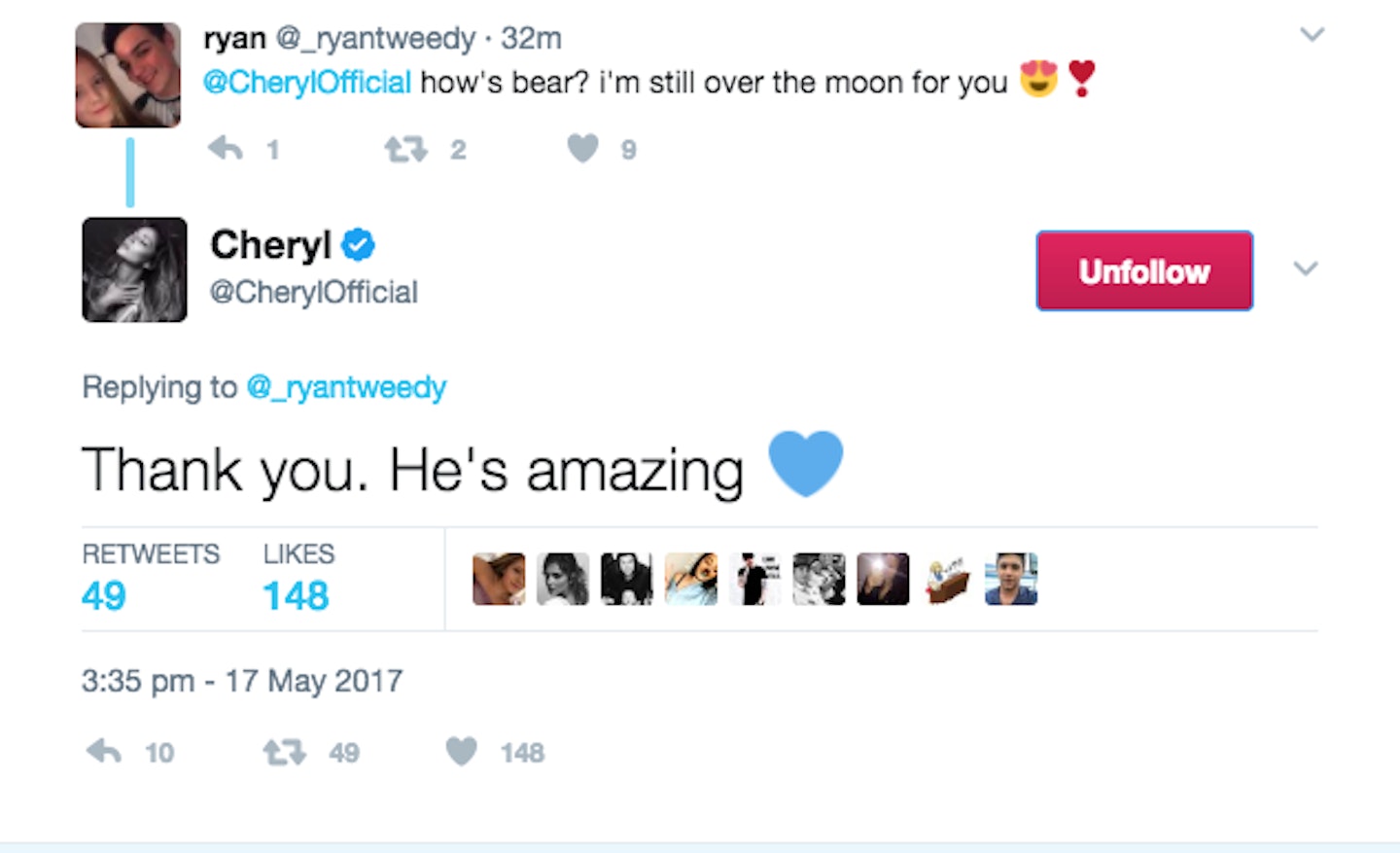Reply to Cheryl's 'He's amazing' tweet
The image size is (1400, 853).
(x=104, y=752)
